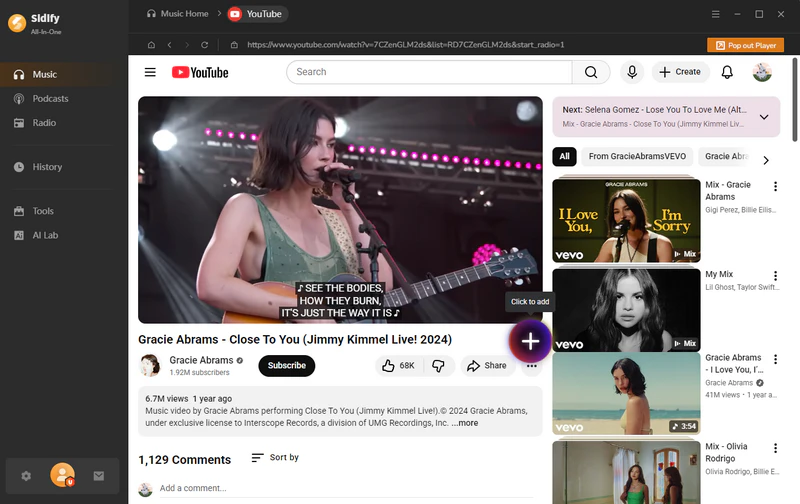Image resolution: width=800 pixels, height=504 pixels.
Task: Dislike the video with thumbs down
Action: (x=438, y=366)
